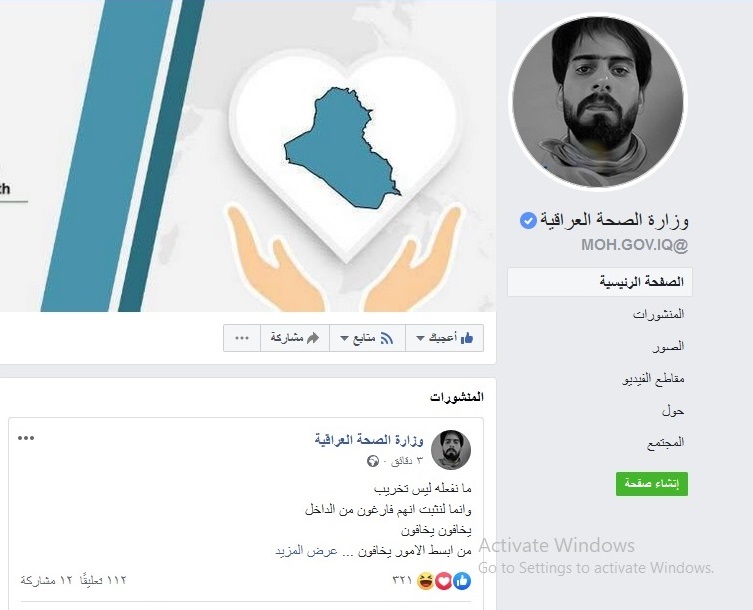Open the post author link وزارة الصحة العراقية
The image size is (753, 610).
pyautogui.click(x=369, y=439)
